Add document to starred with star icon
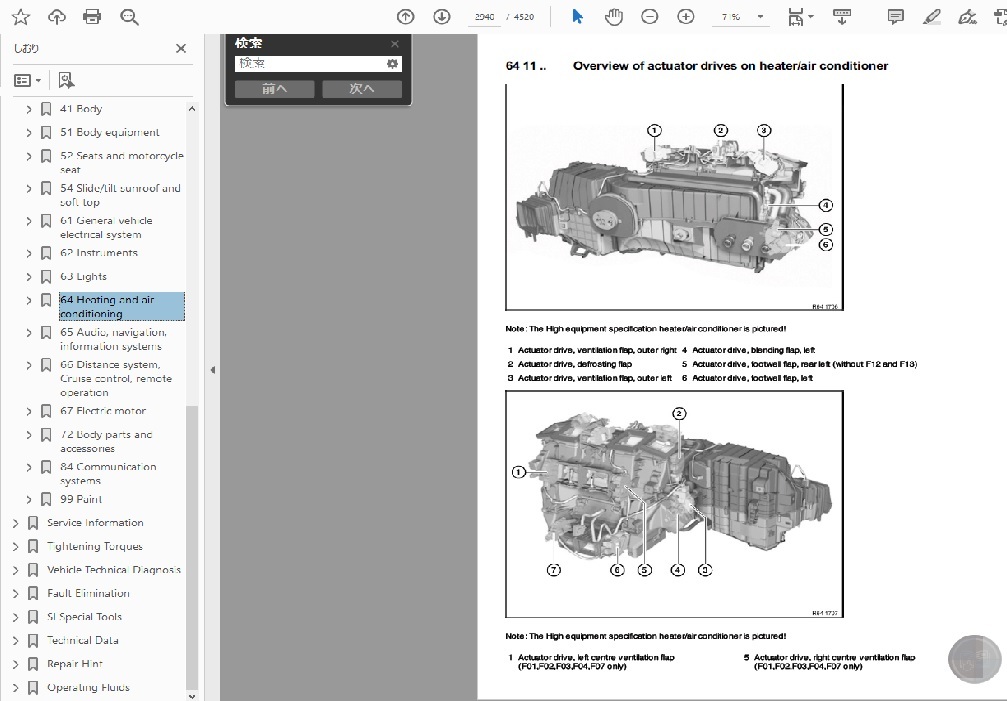This screenshot has width=1007, height=701. click(20, 17)
